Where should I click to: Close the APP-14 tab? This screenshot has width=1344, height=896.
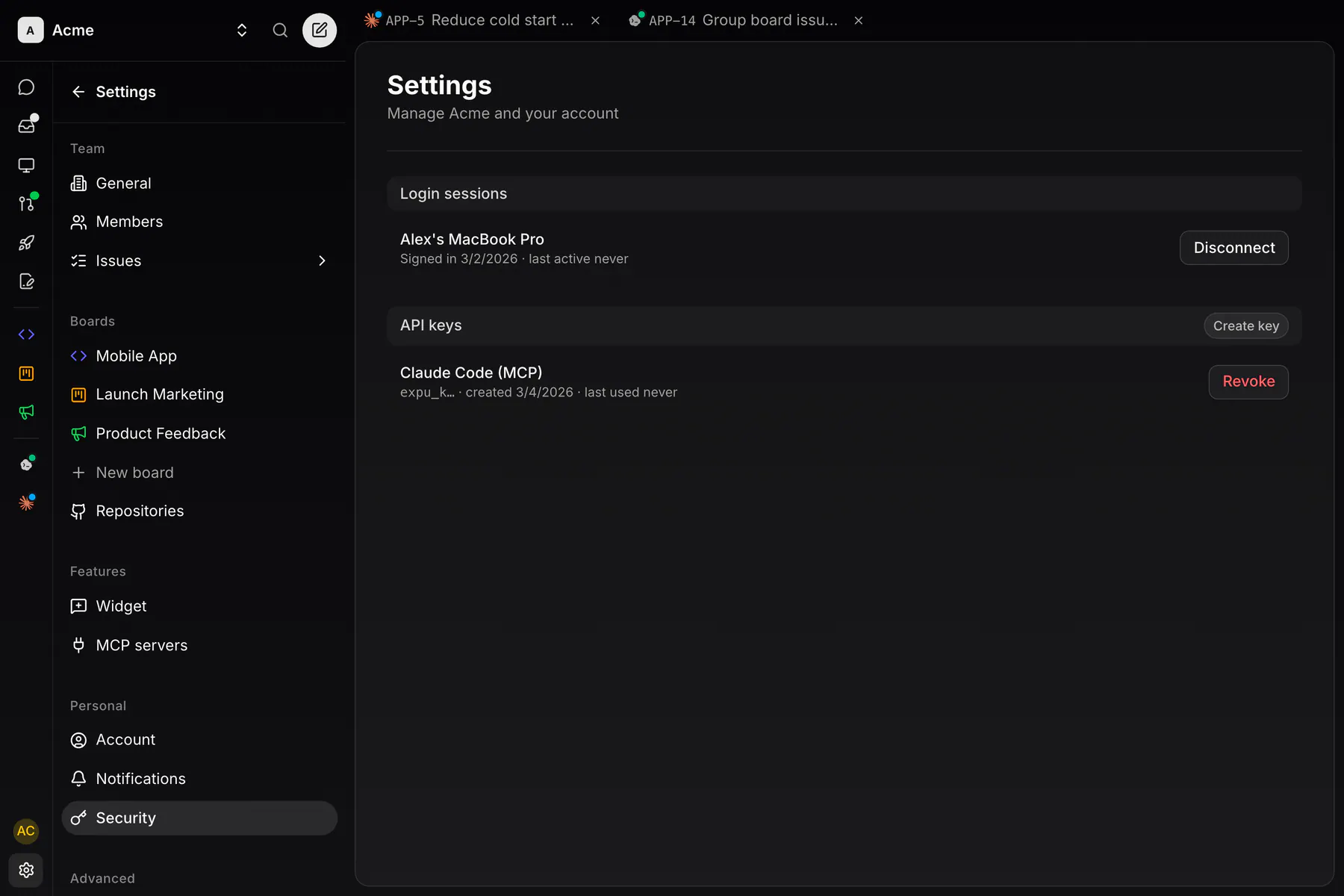tap(859, 21)
